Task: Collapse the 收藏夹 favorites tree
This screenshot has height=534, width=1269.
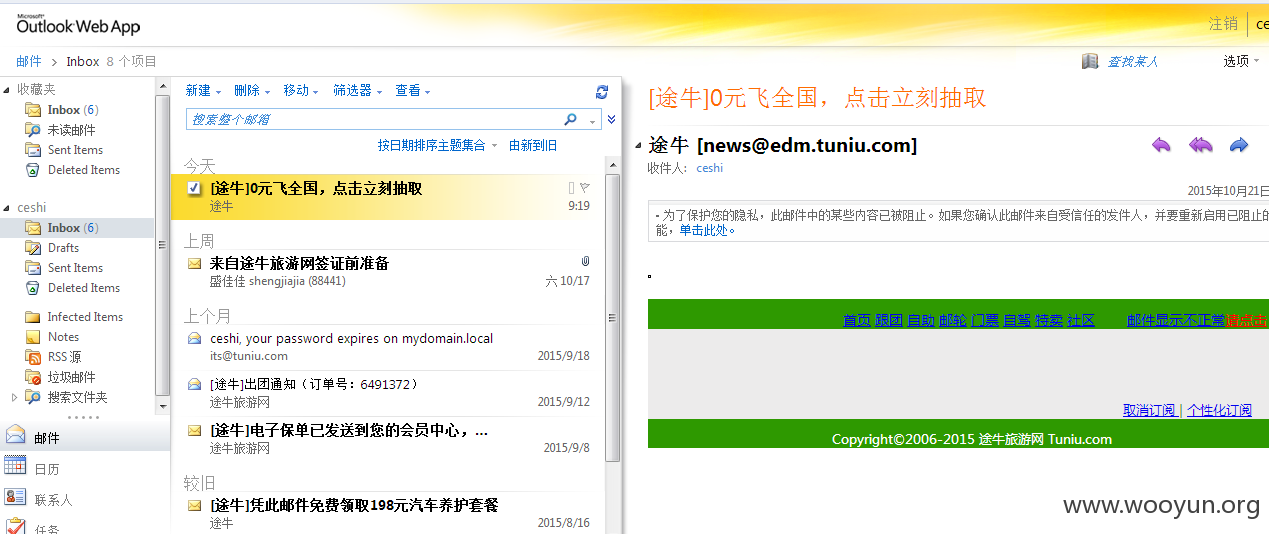Action: pyautogui.click(x=6, y=90)
